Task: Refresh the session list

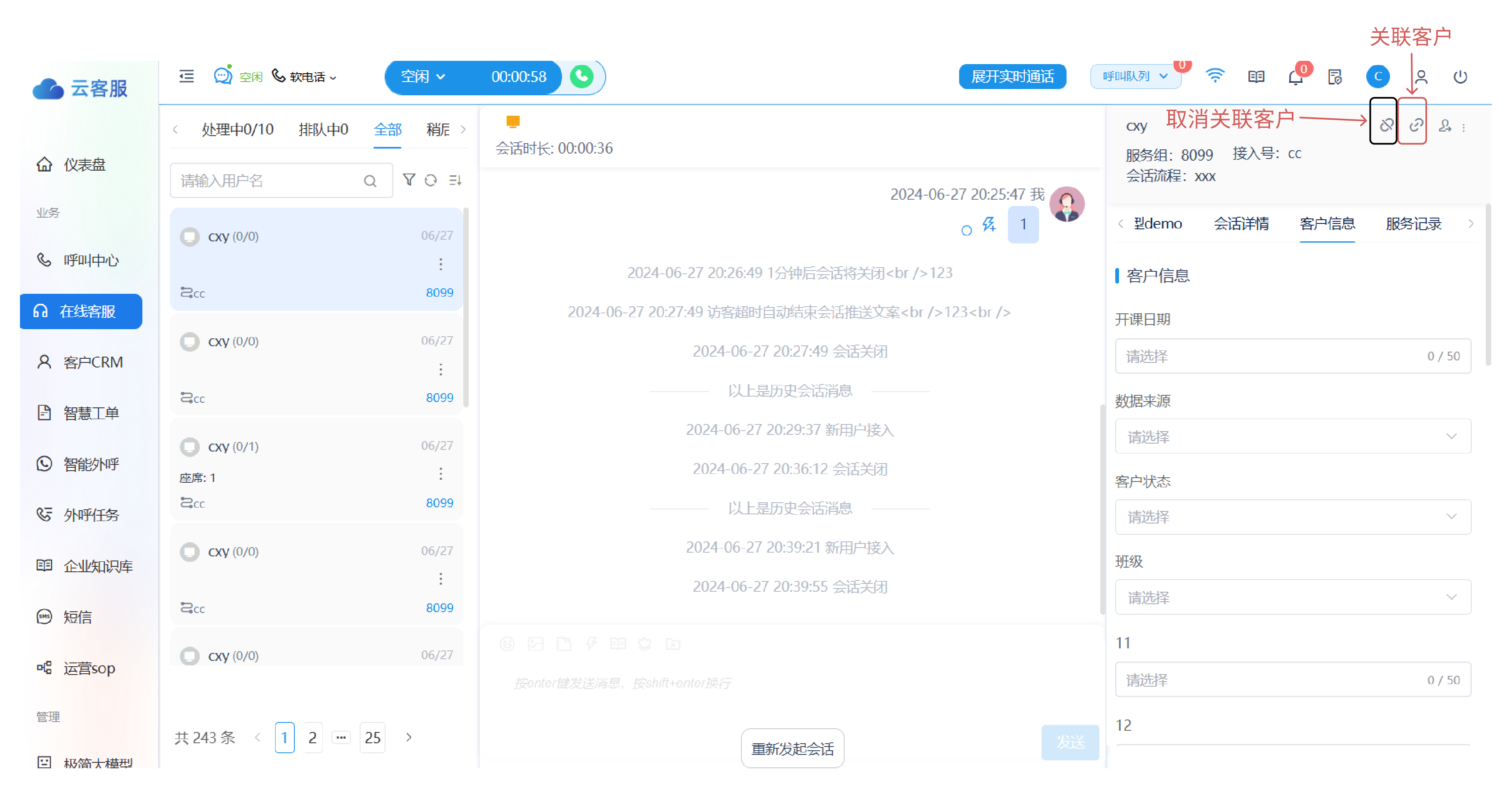Action: point(430,180)
